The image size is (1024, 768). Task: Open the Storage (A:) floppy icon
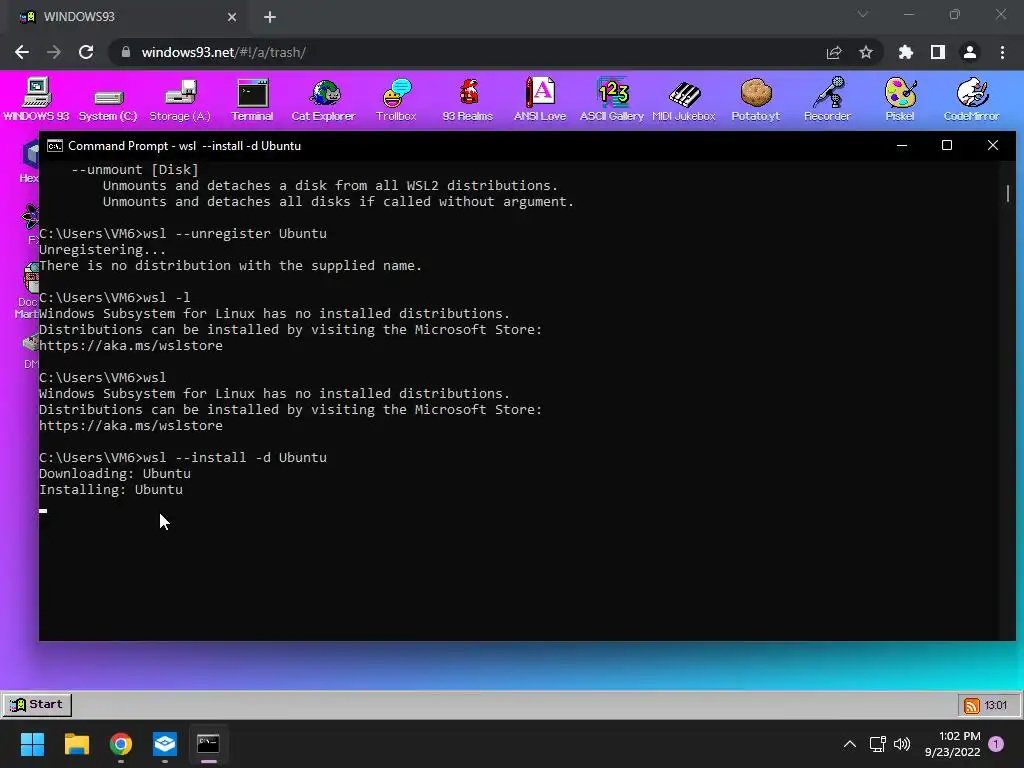(x=180, y=99)
